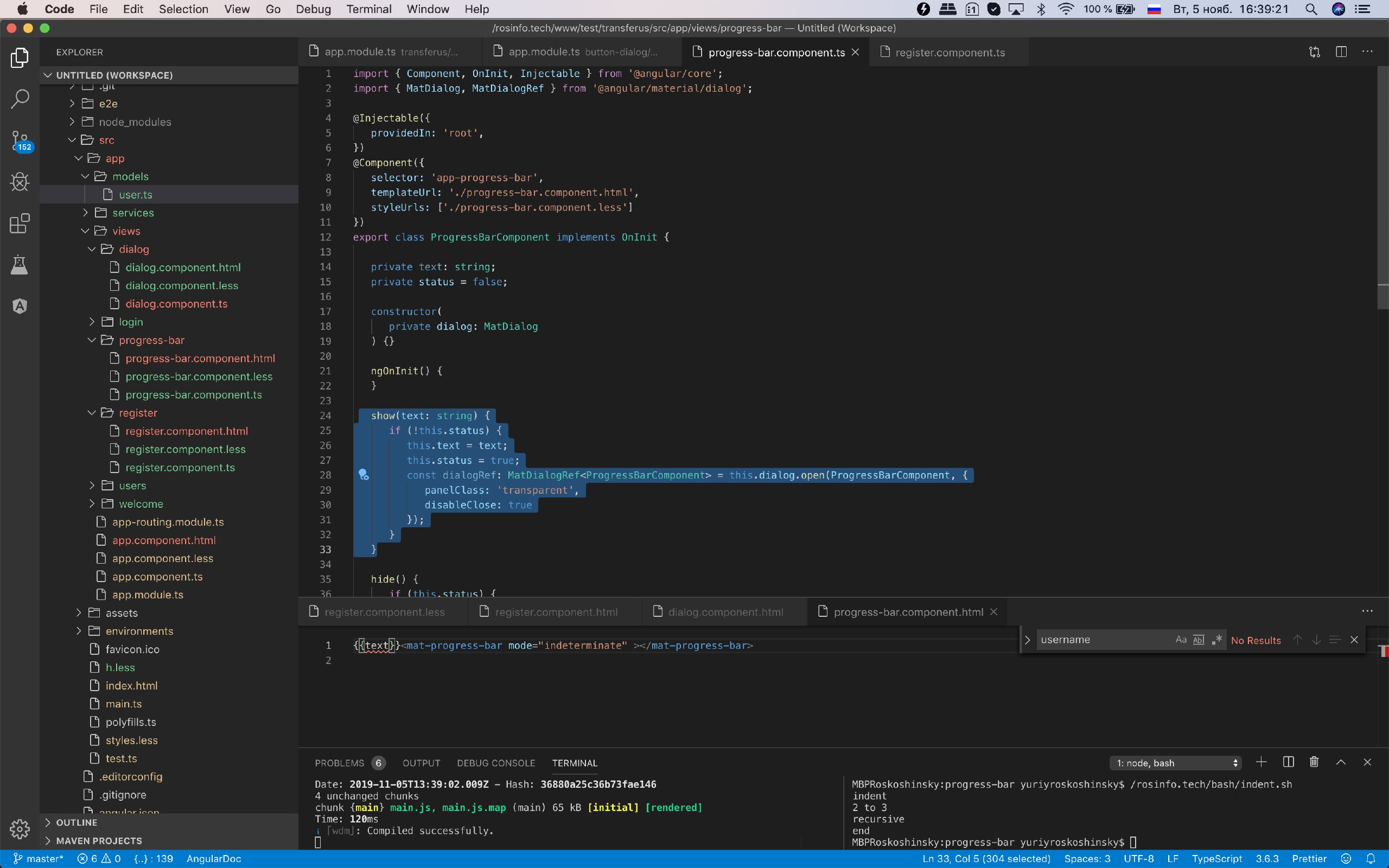Switch to dialog.component.html tab

click(724, 612)
